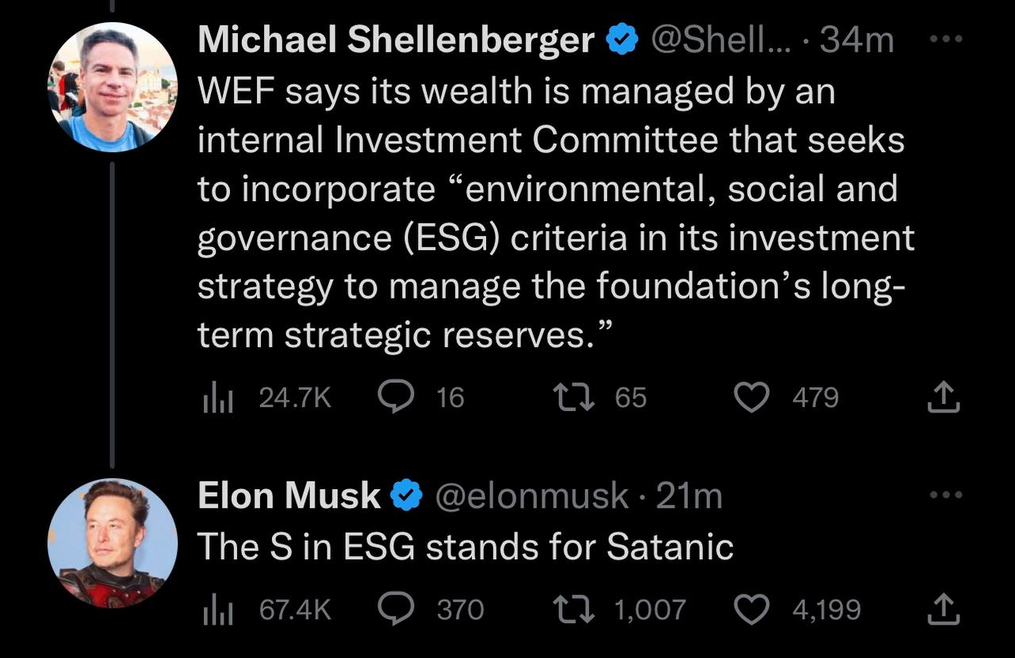Open more options on Elon Musk's tweet
The width and height of the screenshot is (1015, 658).
point(943,495)
